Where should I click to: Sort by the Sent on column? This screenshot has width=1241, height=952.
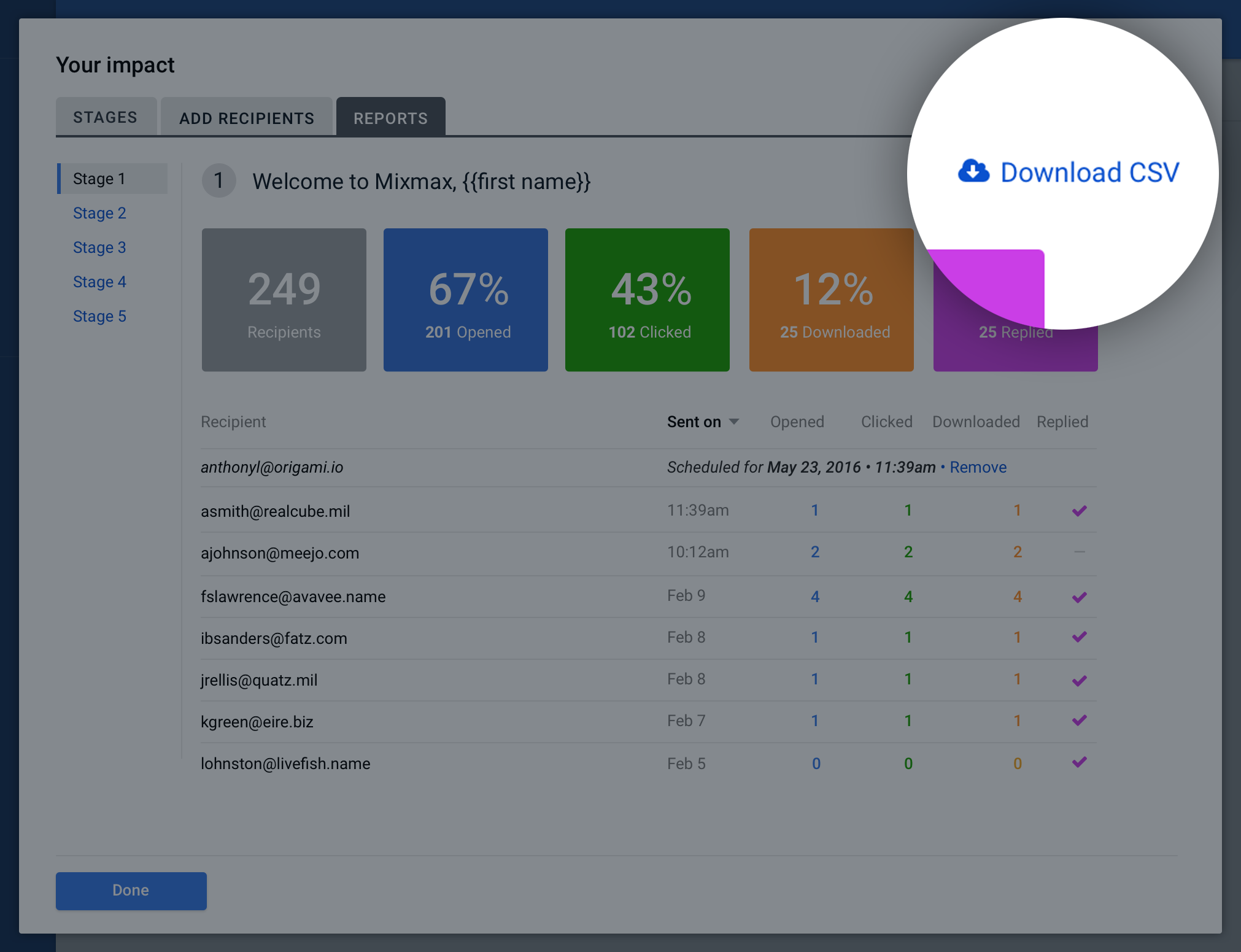[694, 422]
